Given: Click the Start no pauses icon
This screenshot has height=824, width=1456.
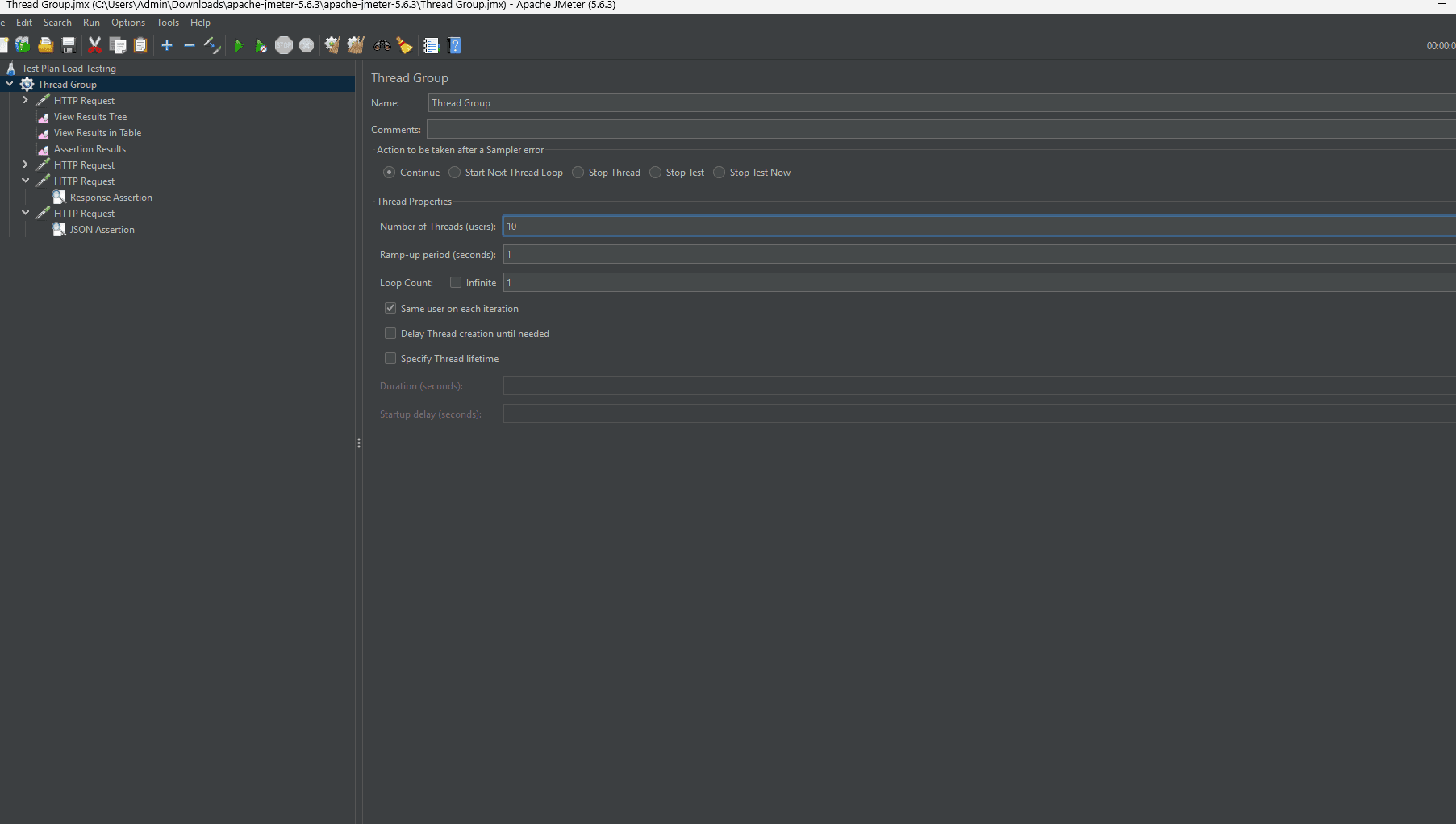Looking at the screenshot, I should click(x=261, y=46).
